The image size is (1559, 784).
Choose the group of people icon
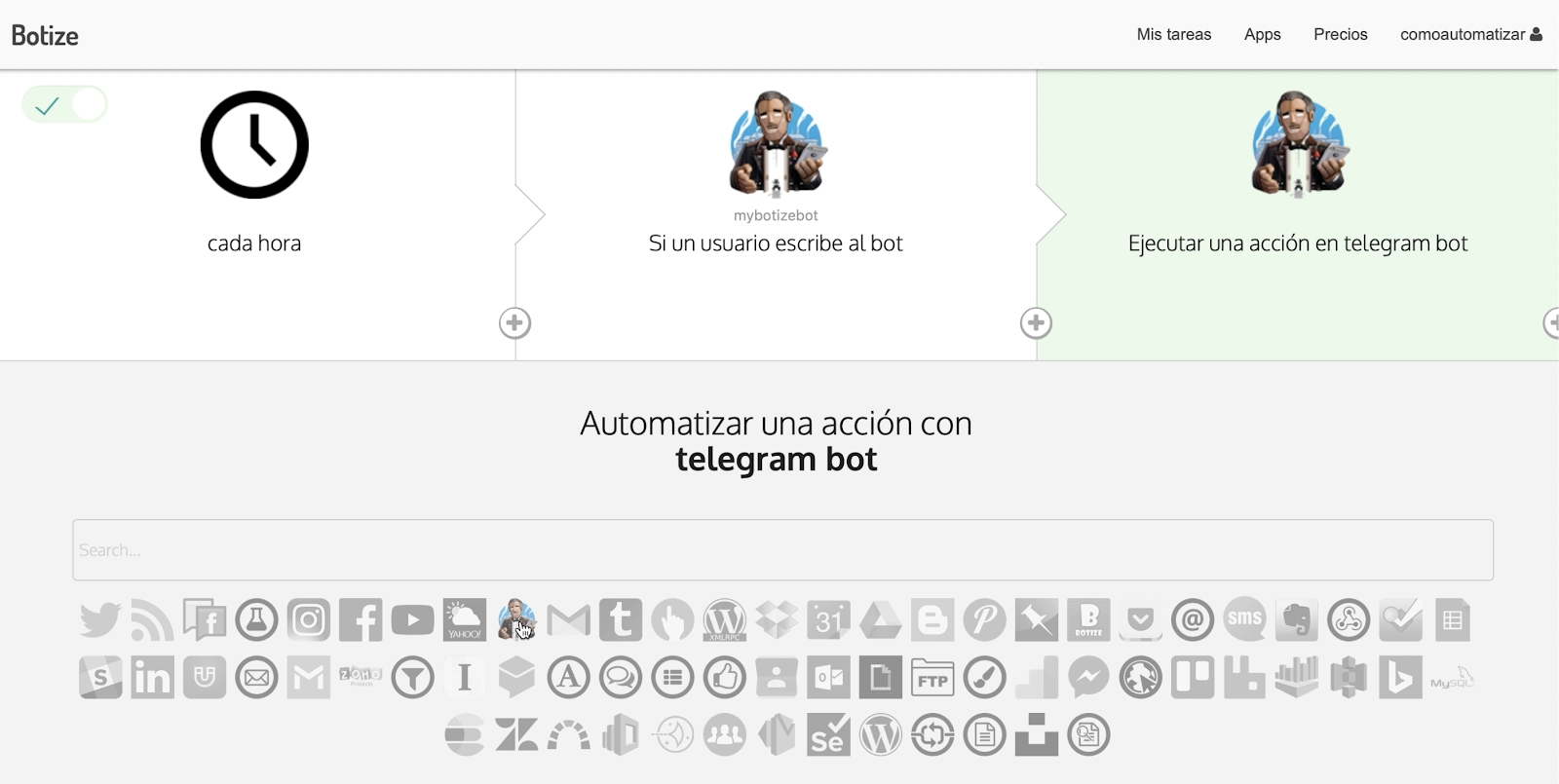[725, 735]
